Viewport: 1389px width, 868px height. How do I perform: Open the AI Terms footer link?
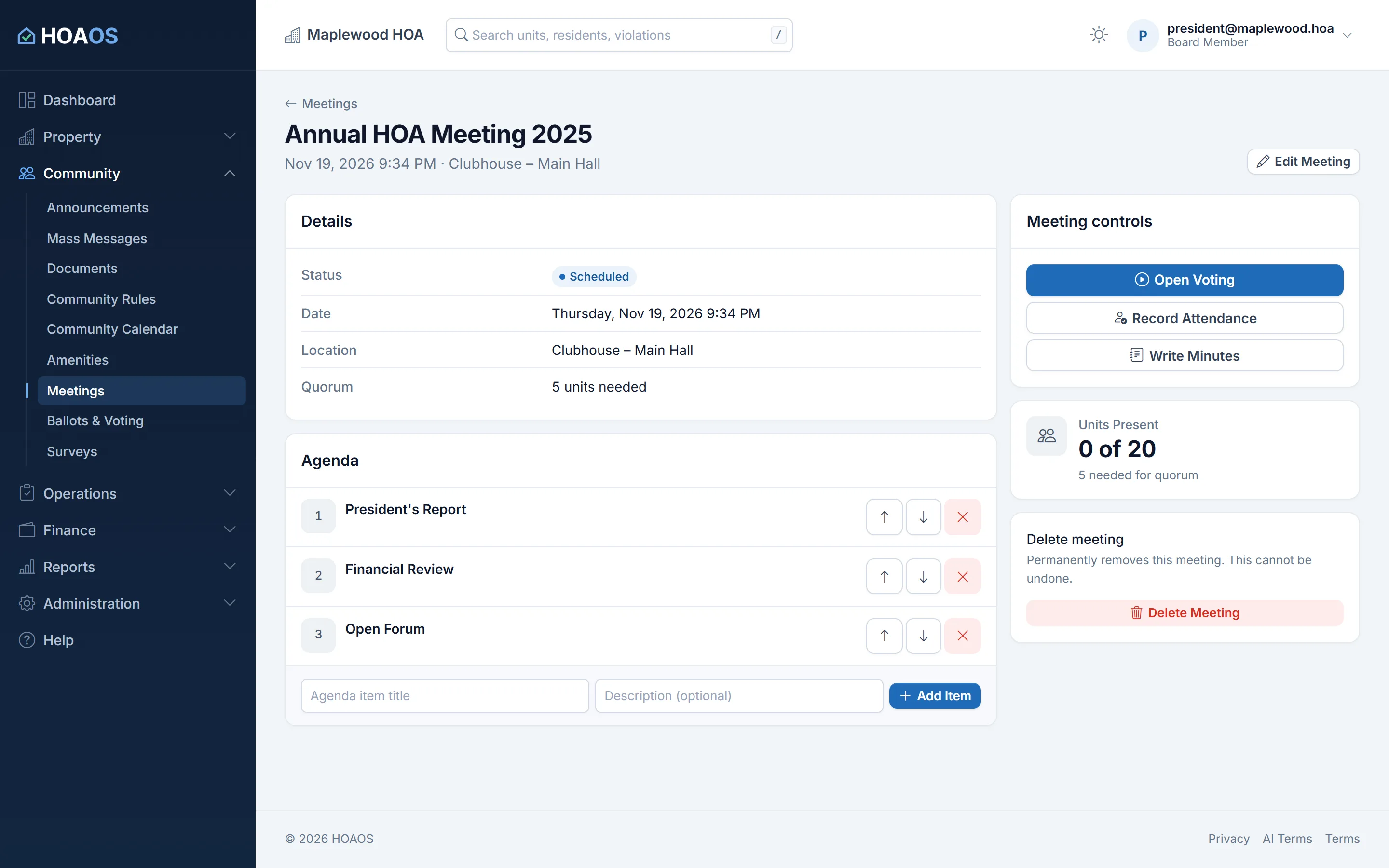tap(1287, 839)
